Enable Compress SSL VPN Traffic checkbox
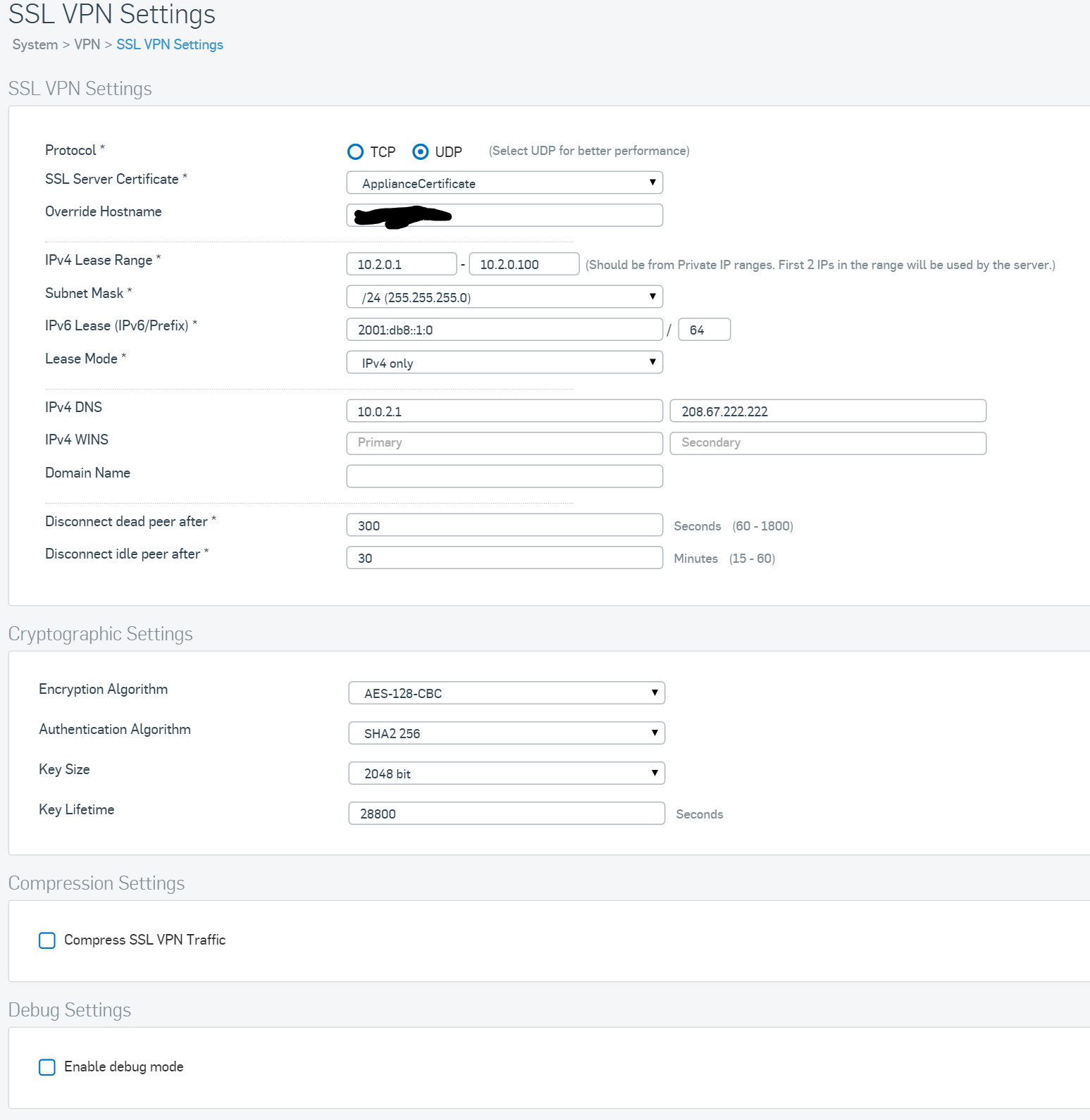 click(47, 940)
